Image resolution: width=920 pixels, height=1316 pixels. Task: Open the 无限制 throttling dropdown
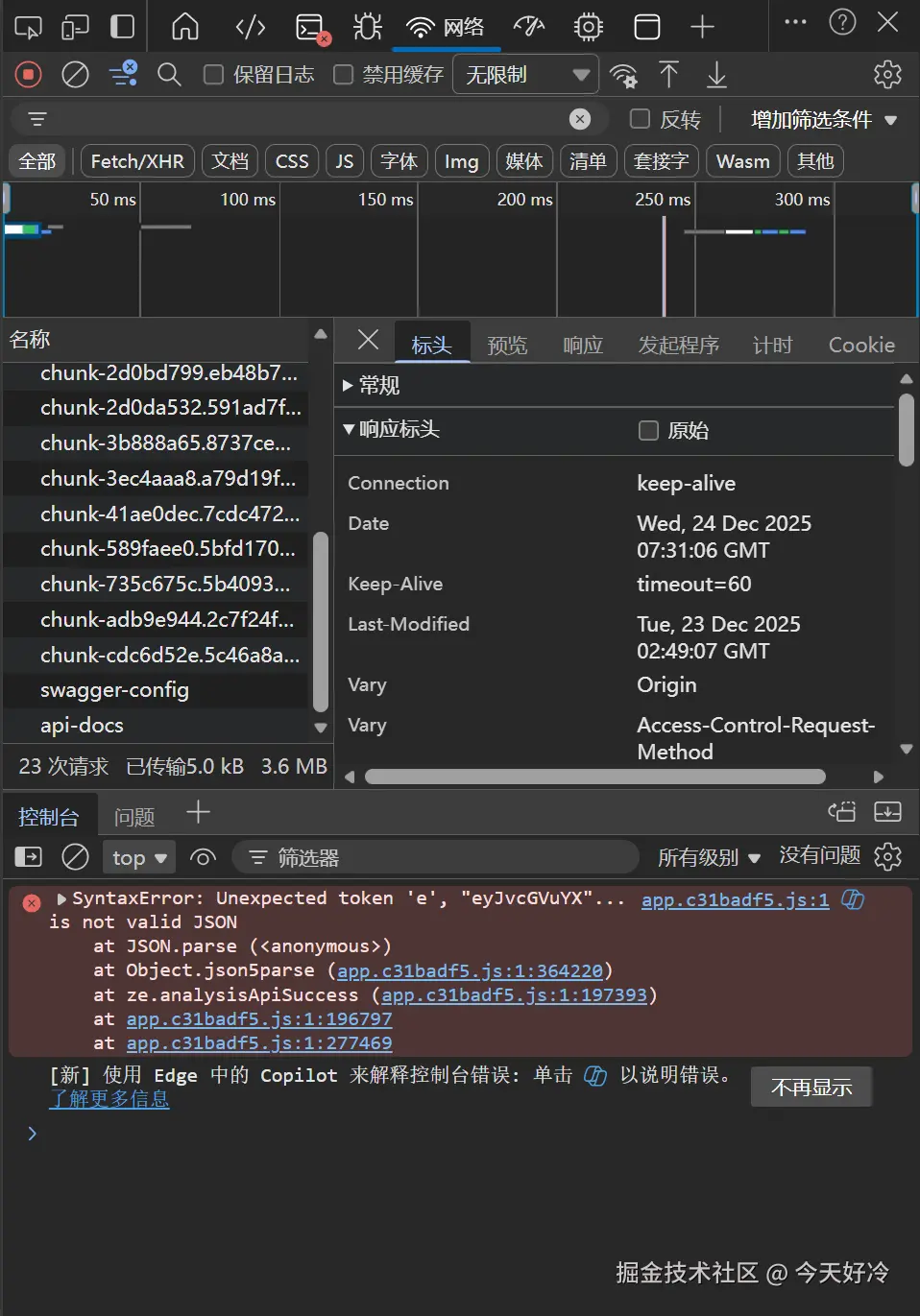click(524, 75)
